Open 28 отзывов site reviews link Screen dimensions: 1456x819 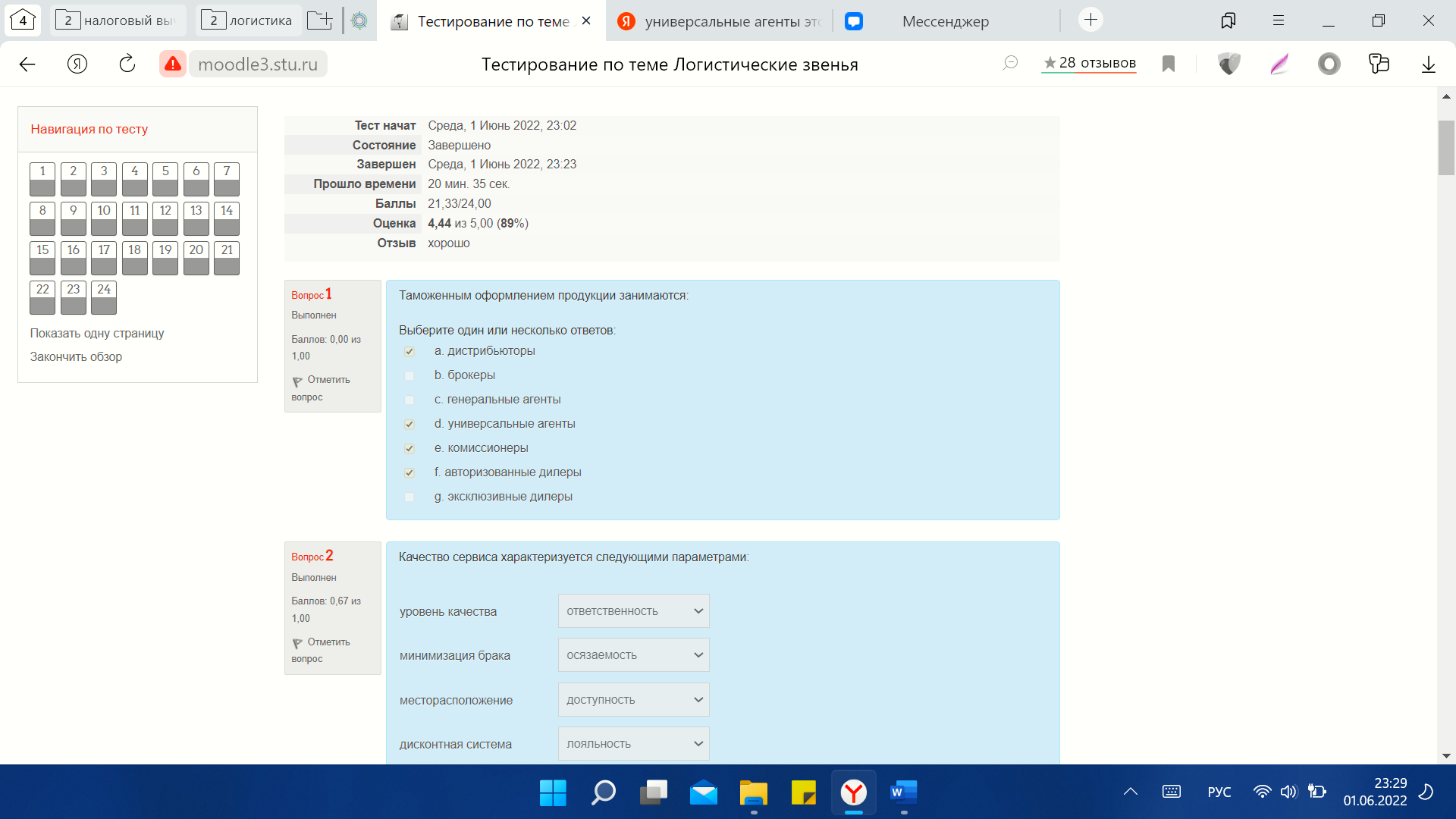tap(1090, 63)
